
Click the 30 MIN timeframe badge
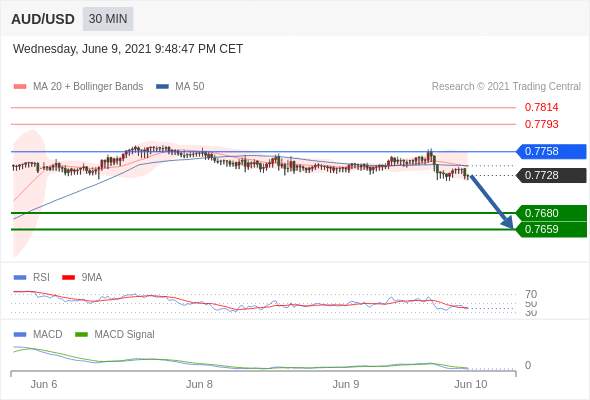pos(108,18)
